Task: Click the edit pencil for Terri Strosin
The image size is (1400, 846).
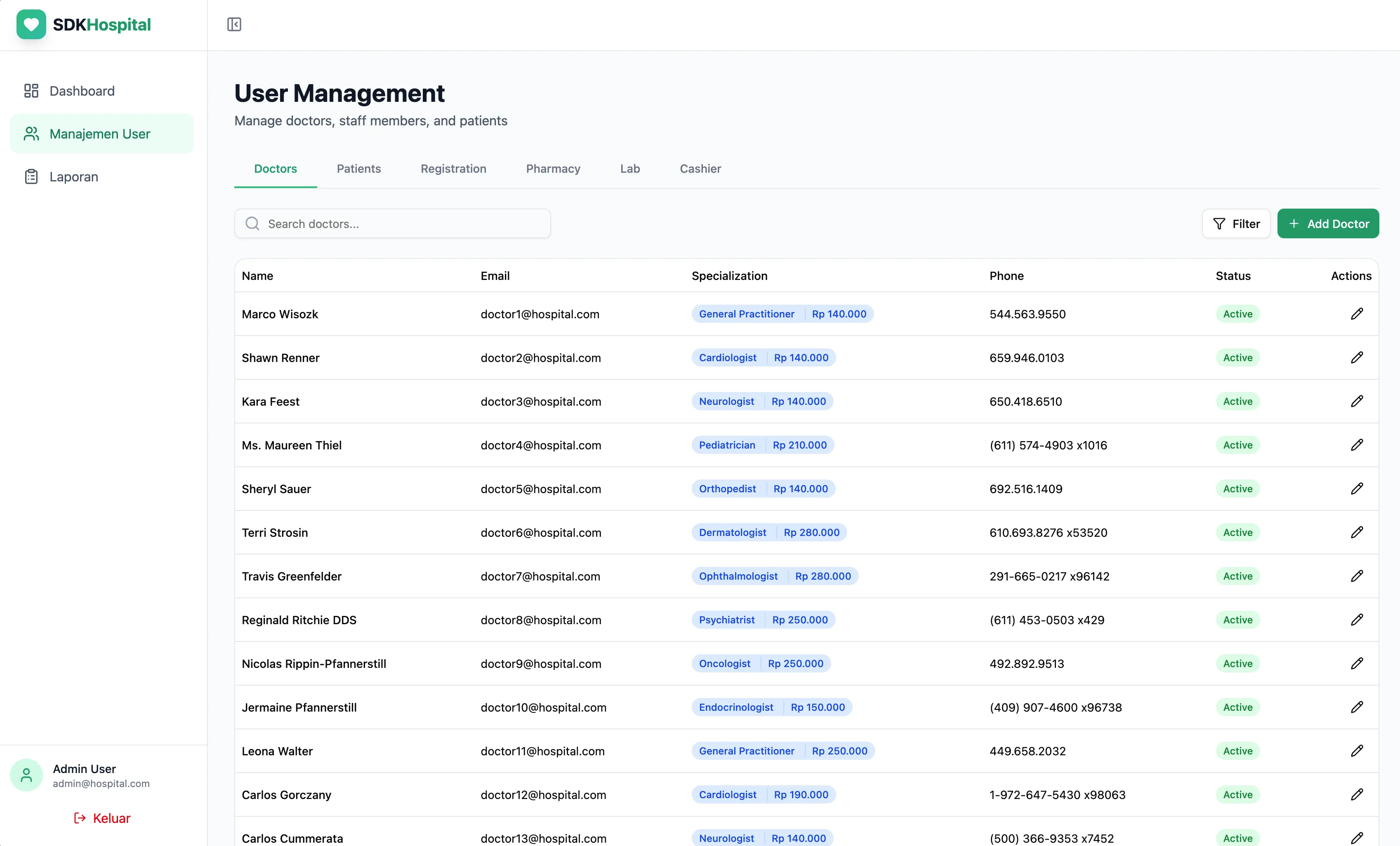Action: [x=1358, y=532]
